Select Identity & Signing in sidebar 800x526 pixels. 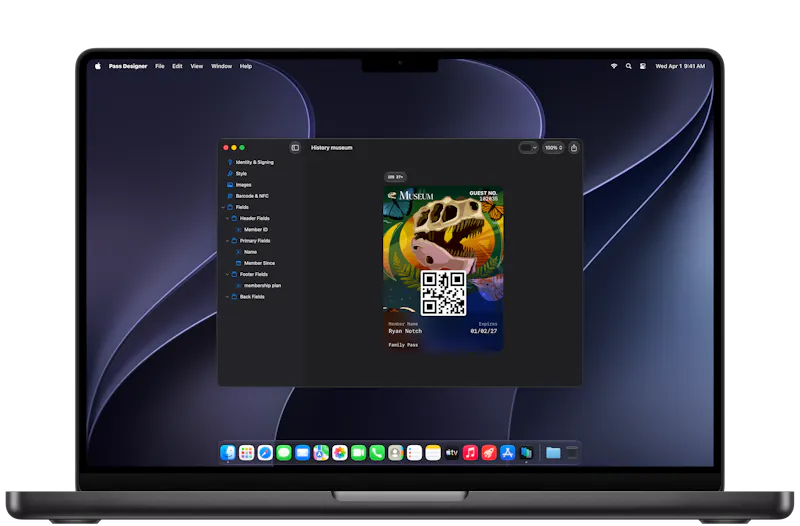pos(250,162)
